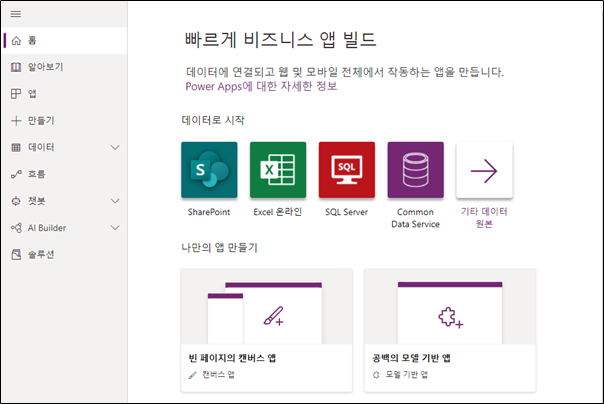This screenshot has width=604, height=404.
Task: Click the paintbrush icon on the canvas app card
Action: (273, 316)
